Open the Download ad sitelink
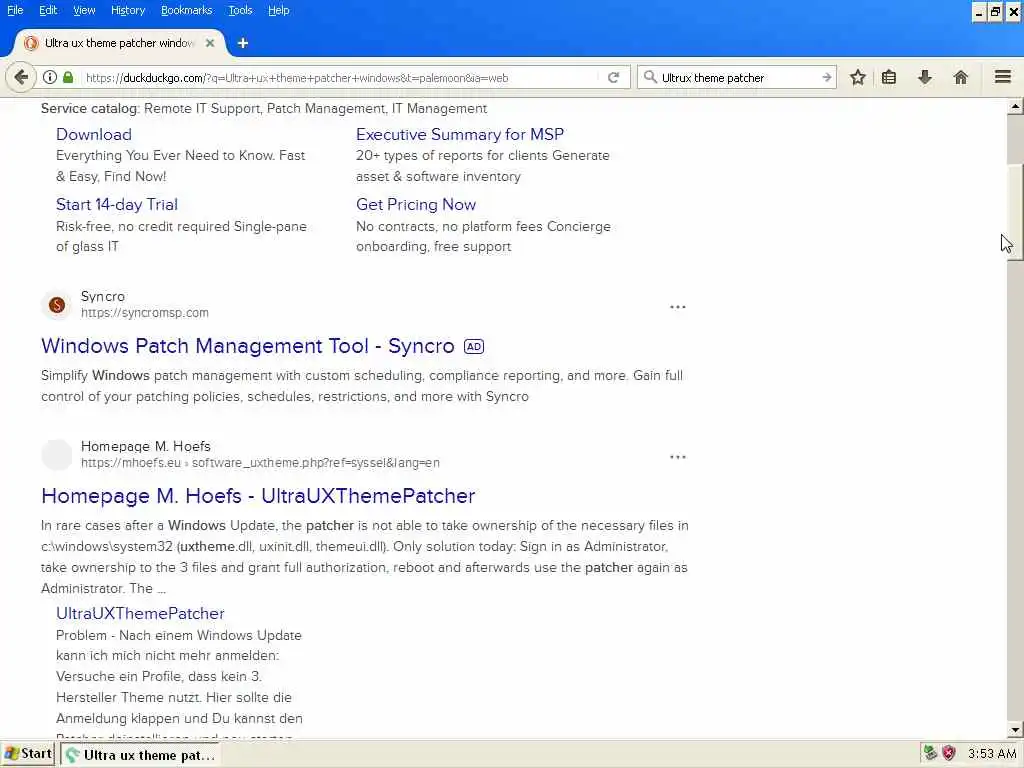The height and width of the screenshot is (768, 1024). 94,134
